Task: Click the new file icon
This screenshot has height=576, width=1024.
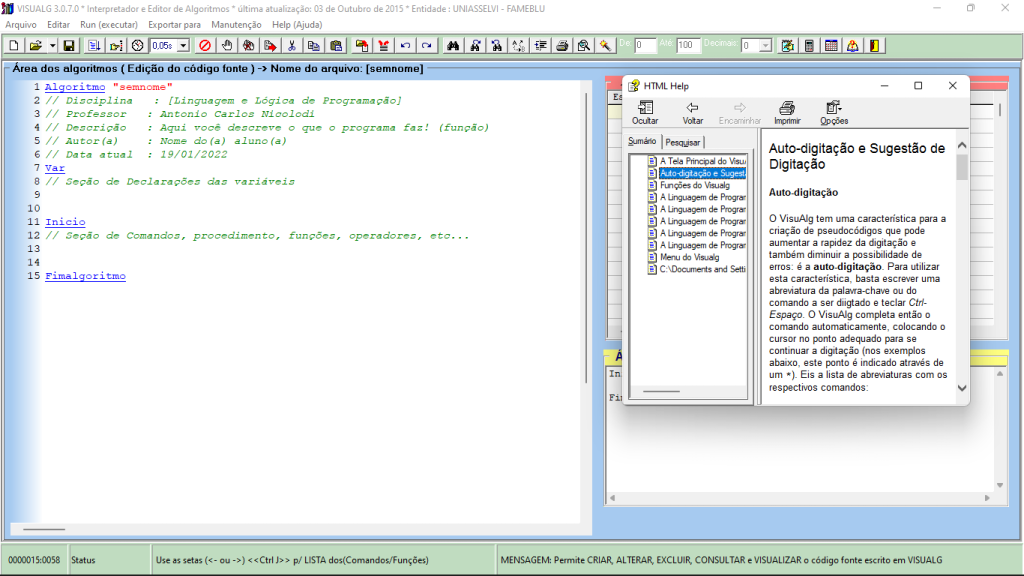Action: pyautogui.click(x=14, y=45)
